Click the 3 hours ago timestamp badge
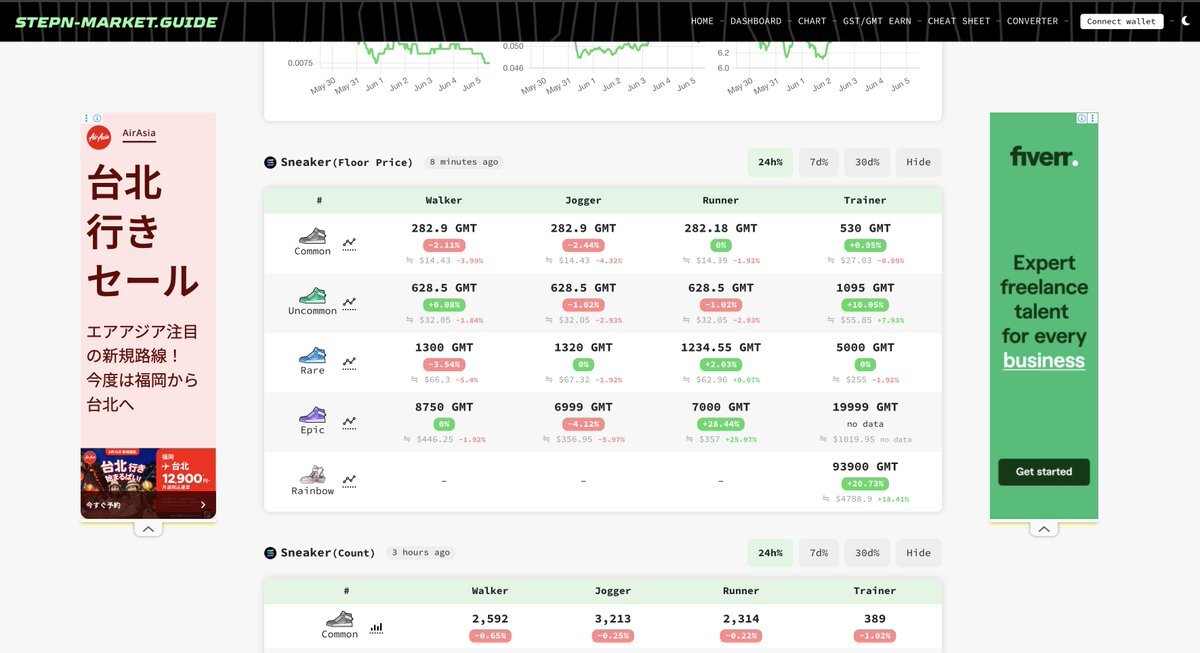 [x=420, y=552]
